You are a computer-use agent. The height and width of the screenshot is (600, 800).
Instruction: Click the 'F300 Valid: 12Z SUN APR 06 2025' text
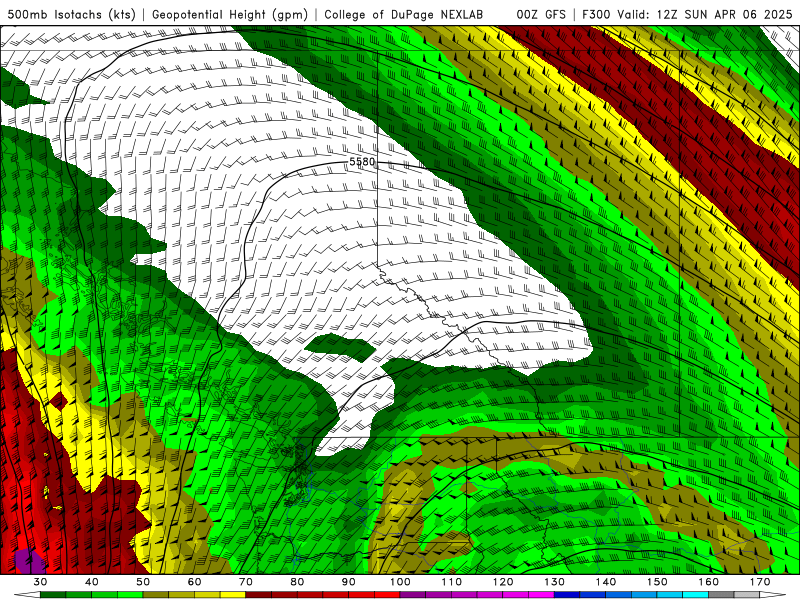coord(687,14)
